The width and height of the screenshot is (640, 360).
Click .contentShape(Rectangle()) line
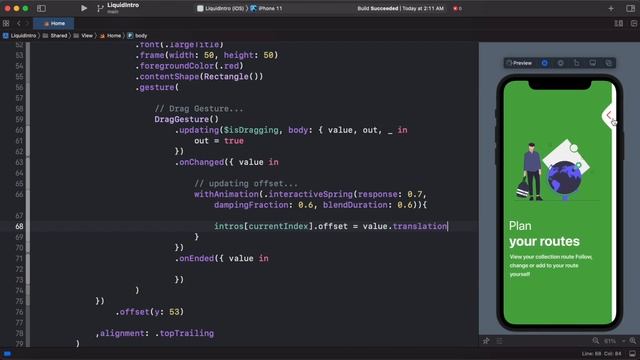click(199, 77)
